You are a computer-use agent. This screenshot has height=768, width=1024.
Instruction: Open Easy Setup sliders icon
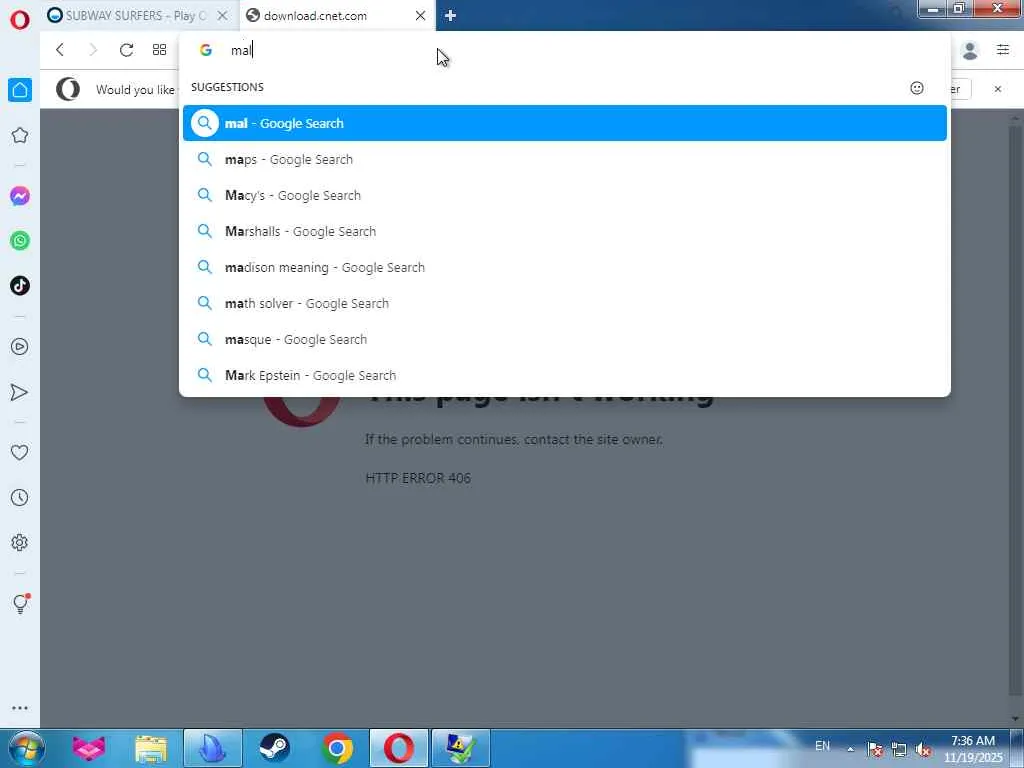point(1003,49)
